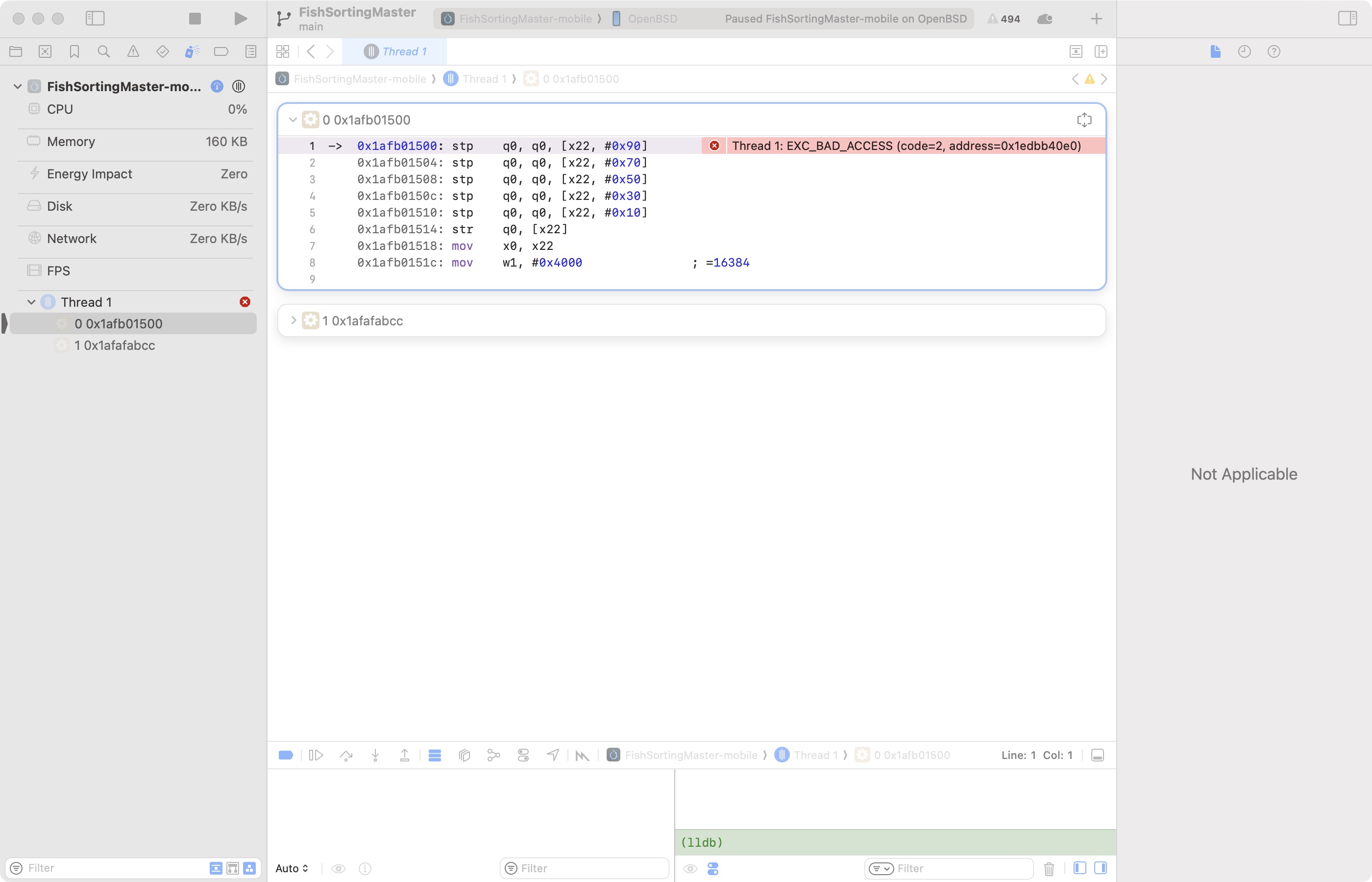1372x882 pixels.
Task: Select stack frame 1 0x1afafabcc in navigator
Action: click(x=115, y=345)
